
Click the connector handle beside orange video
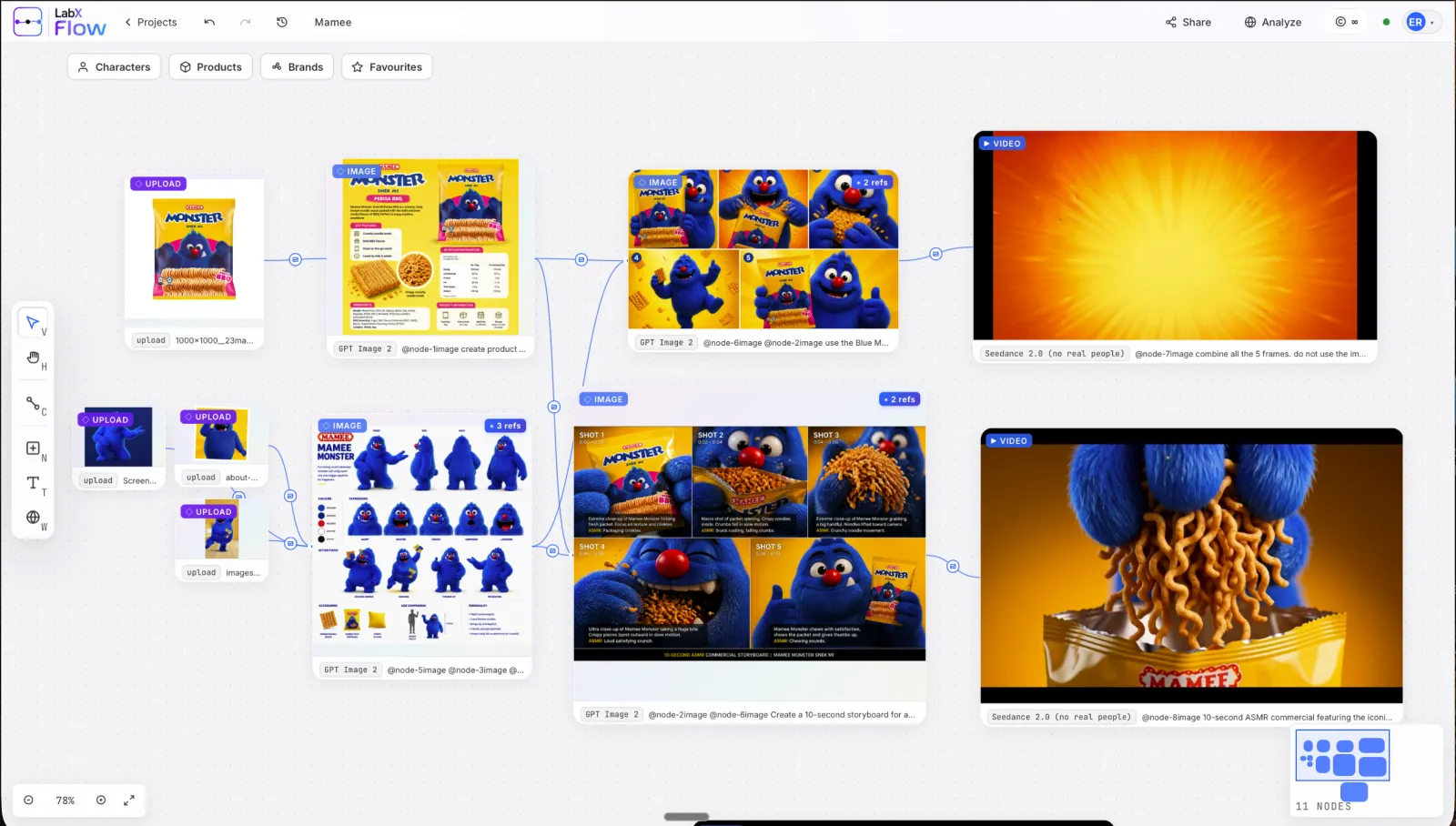pos(935,254)
